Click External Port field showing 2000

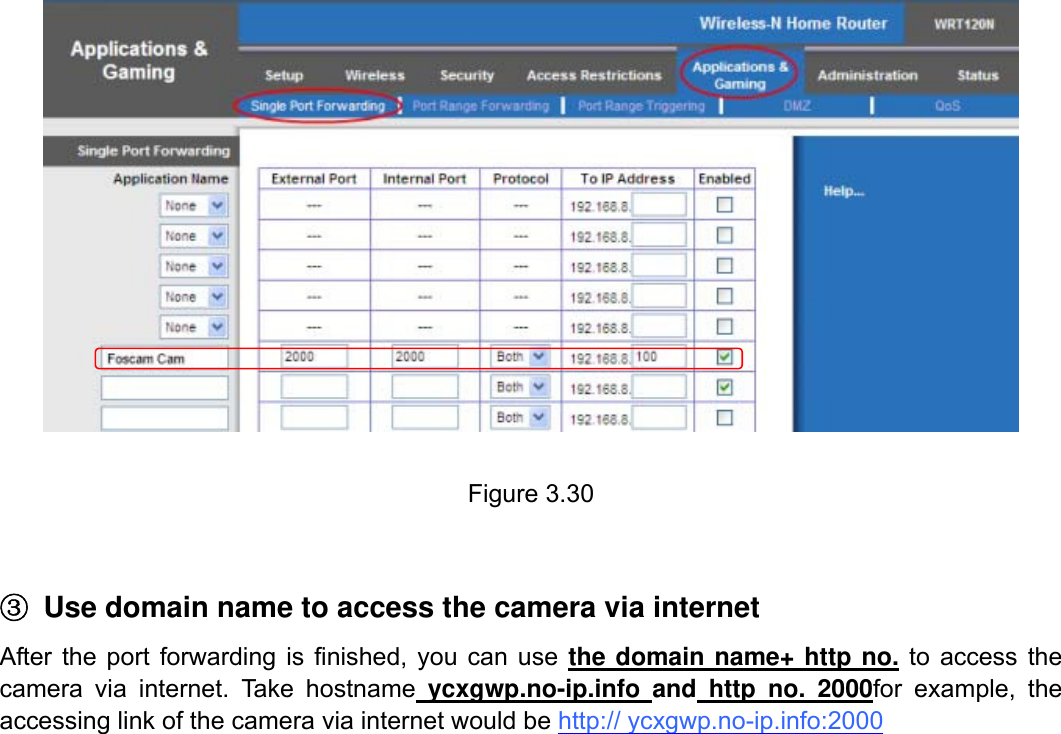[x=314, y=357]
